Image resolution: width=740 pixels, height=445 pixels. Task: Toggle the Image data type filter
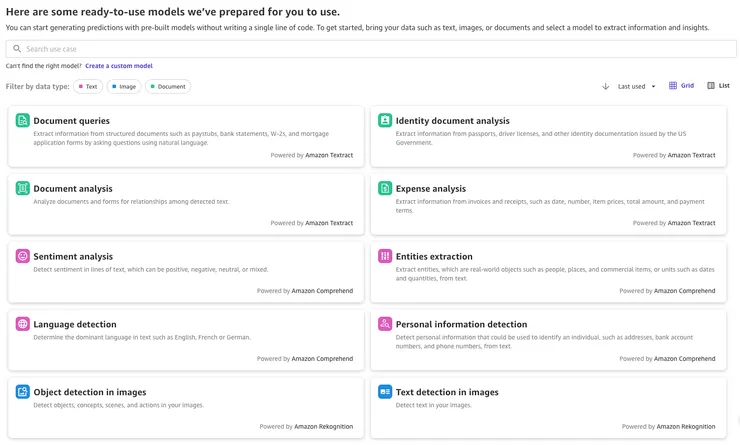point(124,87)
